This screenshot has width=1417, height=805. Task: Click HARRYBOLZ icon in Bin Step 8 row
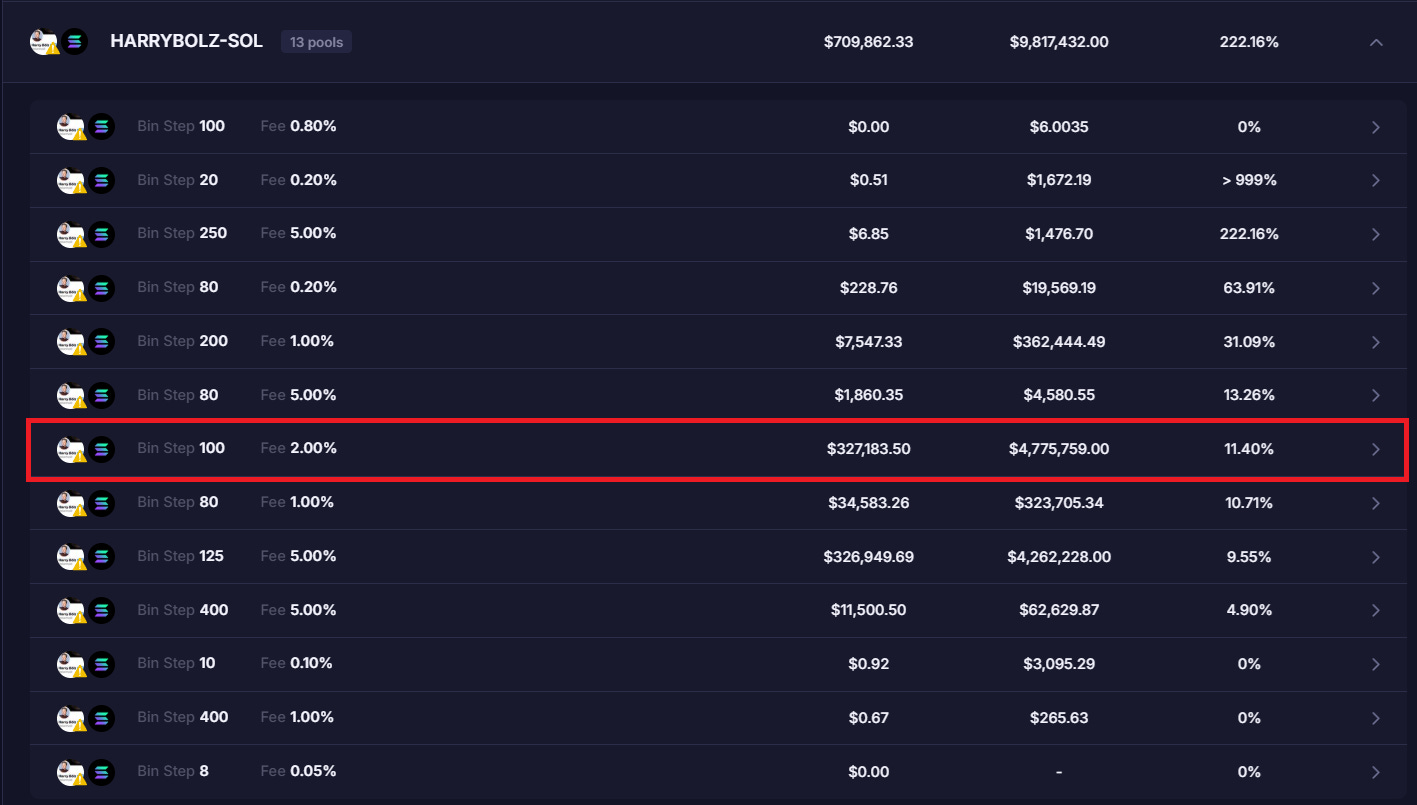[70, 772]
